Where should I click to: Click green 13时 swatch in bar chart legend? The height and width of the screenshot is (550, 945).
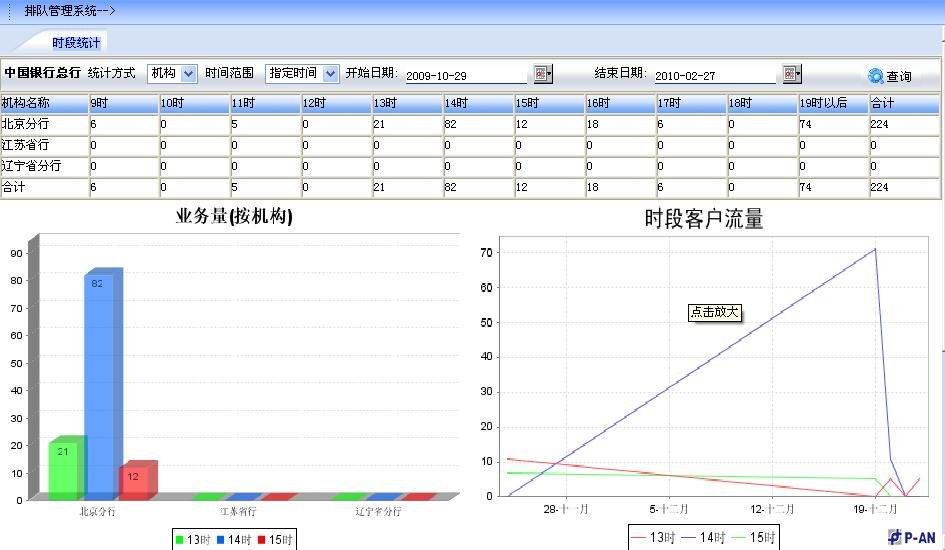[179, 540]
